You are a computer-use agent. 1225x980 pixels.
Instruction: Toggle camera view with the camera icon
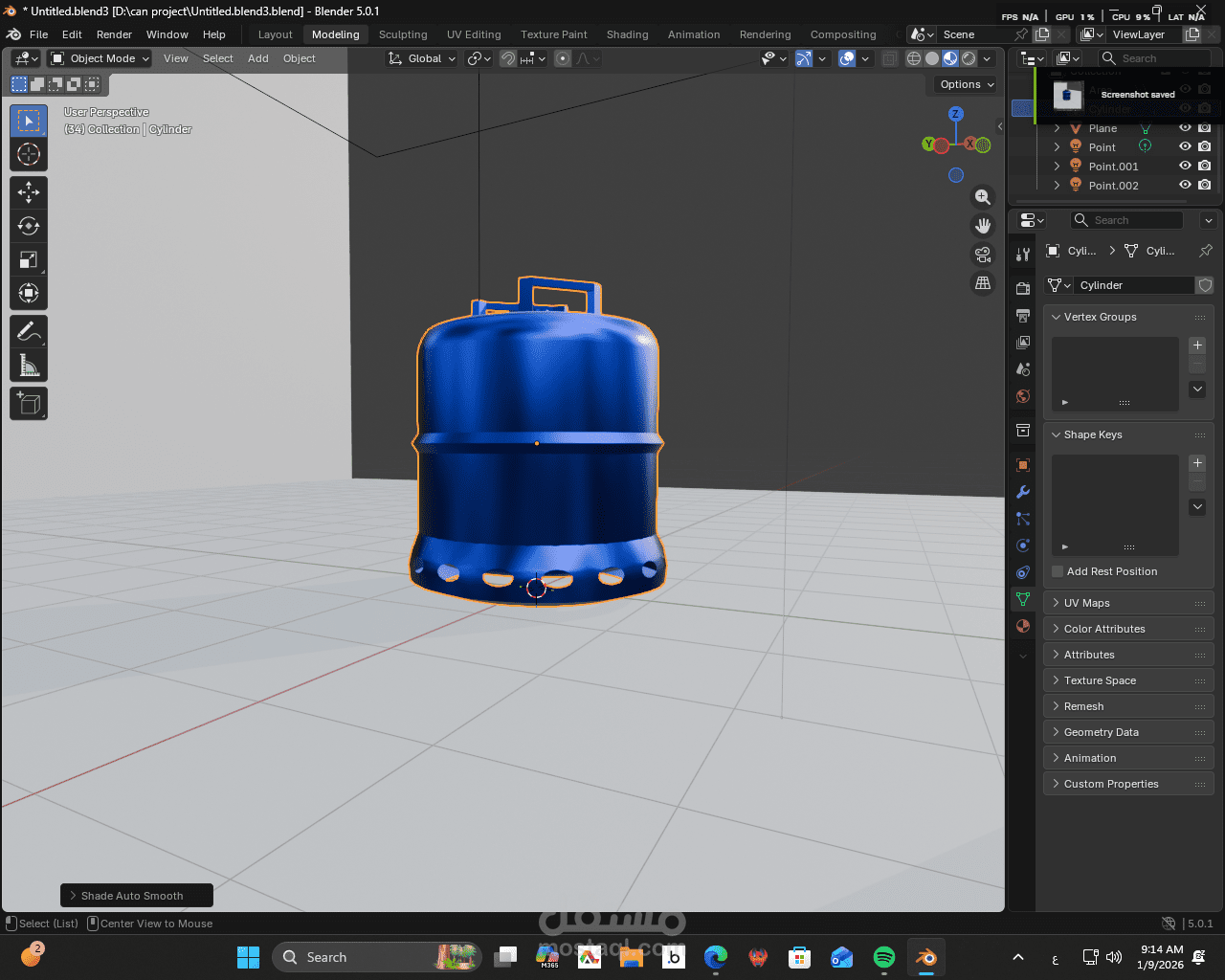983,255
